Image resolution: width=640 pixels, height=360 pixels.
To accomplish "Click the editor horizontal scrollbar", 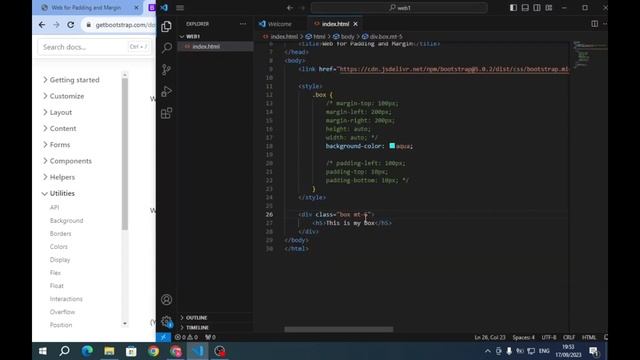I will [x=339, y=329].
